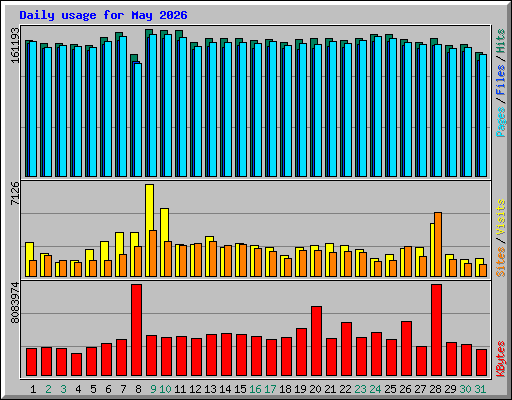
Task: Click day 10 on the x-axis
Action: [165, 389]
